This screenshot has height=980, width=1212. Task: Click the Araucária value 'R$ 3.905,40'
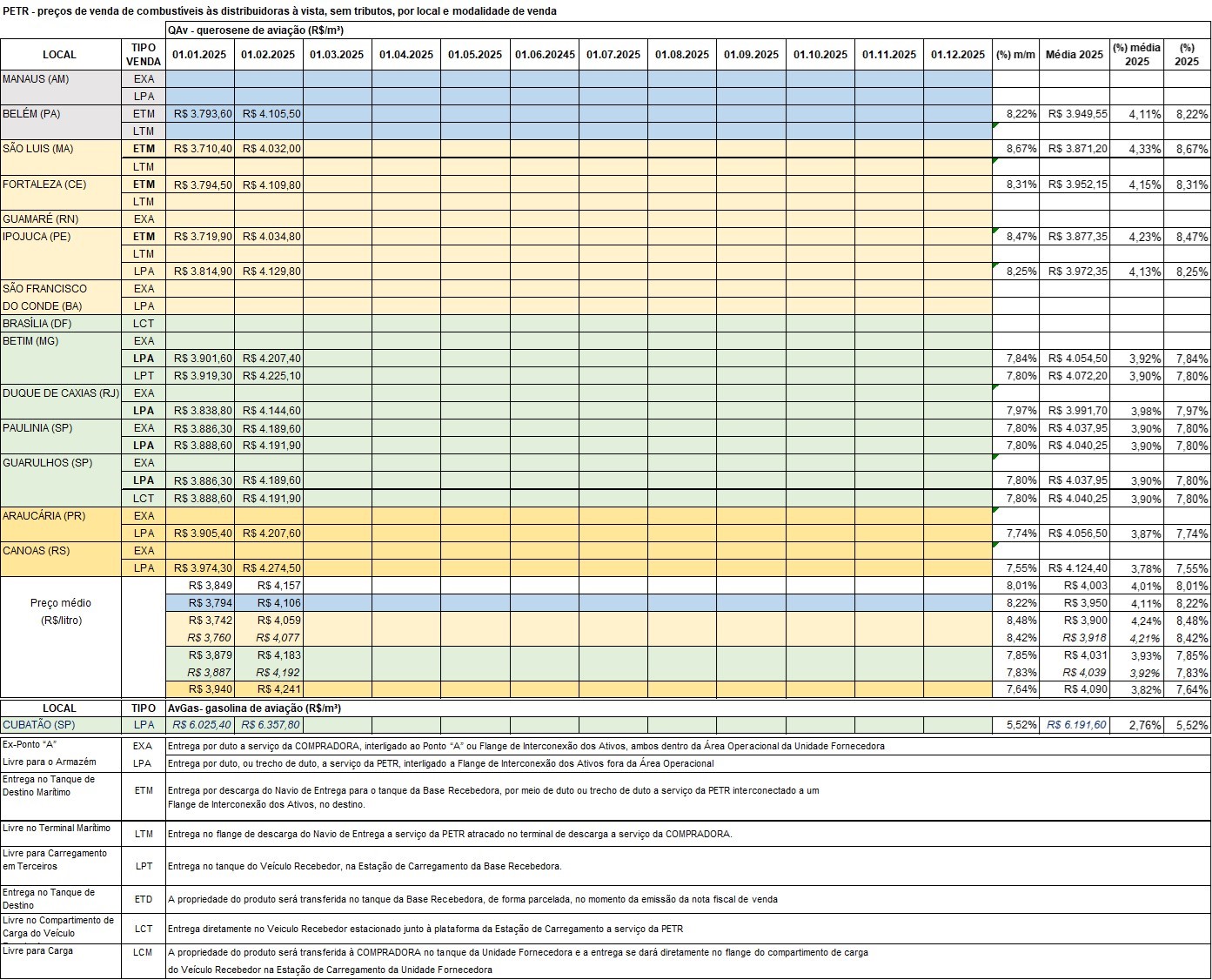coord(200,534)
